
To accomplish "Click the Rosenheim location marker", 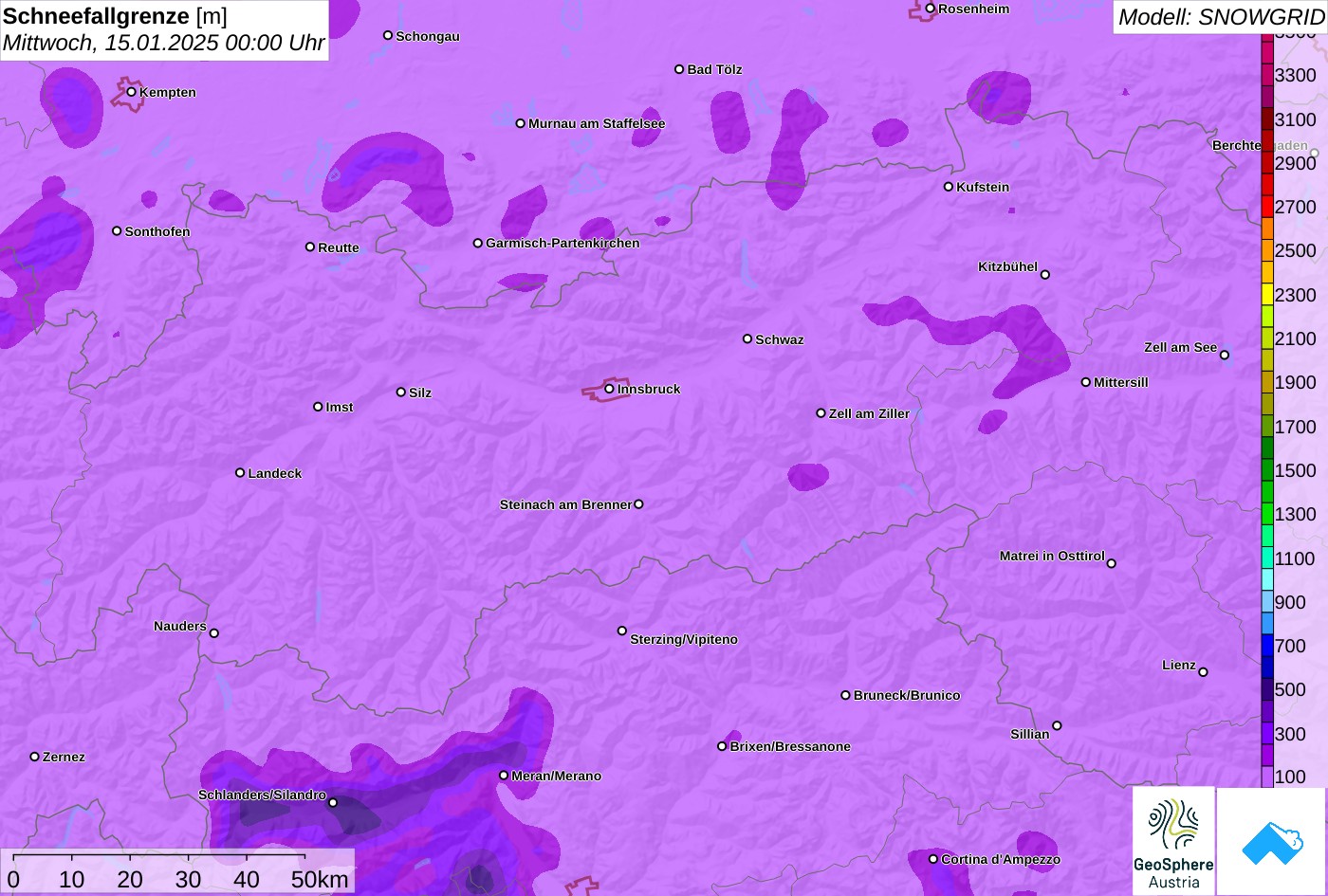I will pos(931,9).
